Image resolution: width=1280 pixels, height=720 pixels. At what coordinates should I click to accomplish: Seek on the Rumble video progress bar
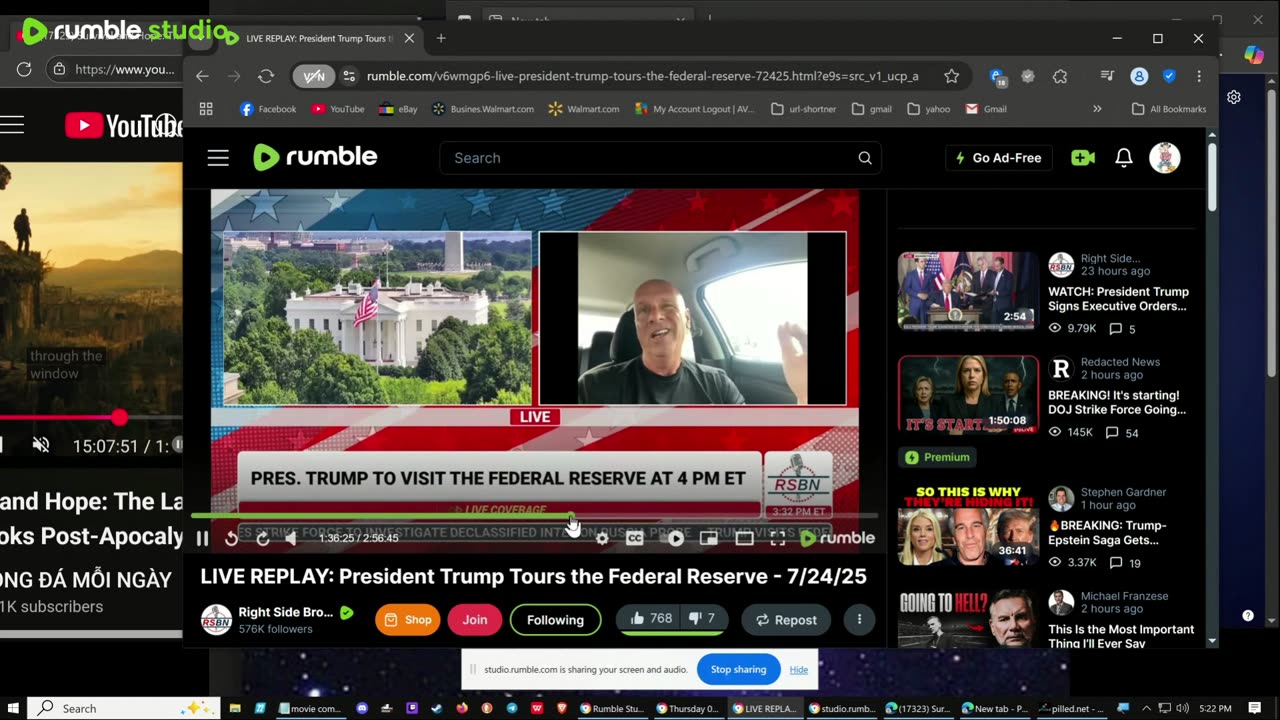[x=534, y=516]
